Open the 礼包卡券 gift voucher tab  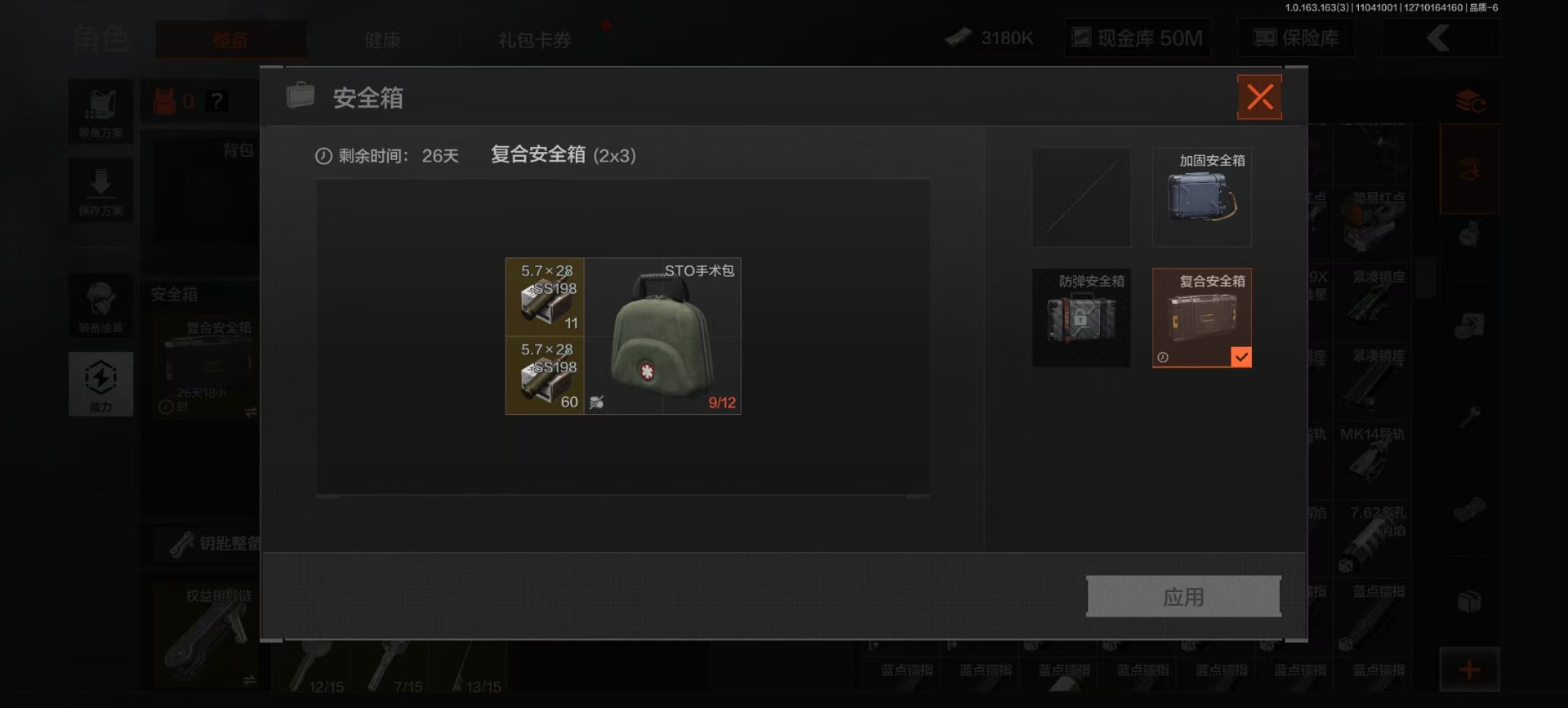[534, 40]
